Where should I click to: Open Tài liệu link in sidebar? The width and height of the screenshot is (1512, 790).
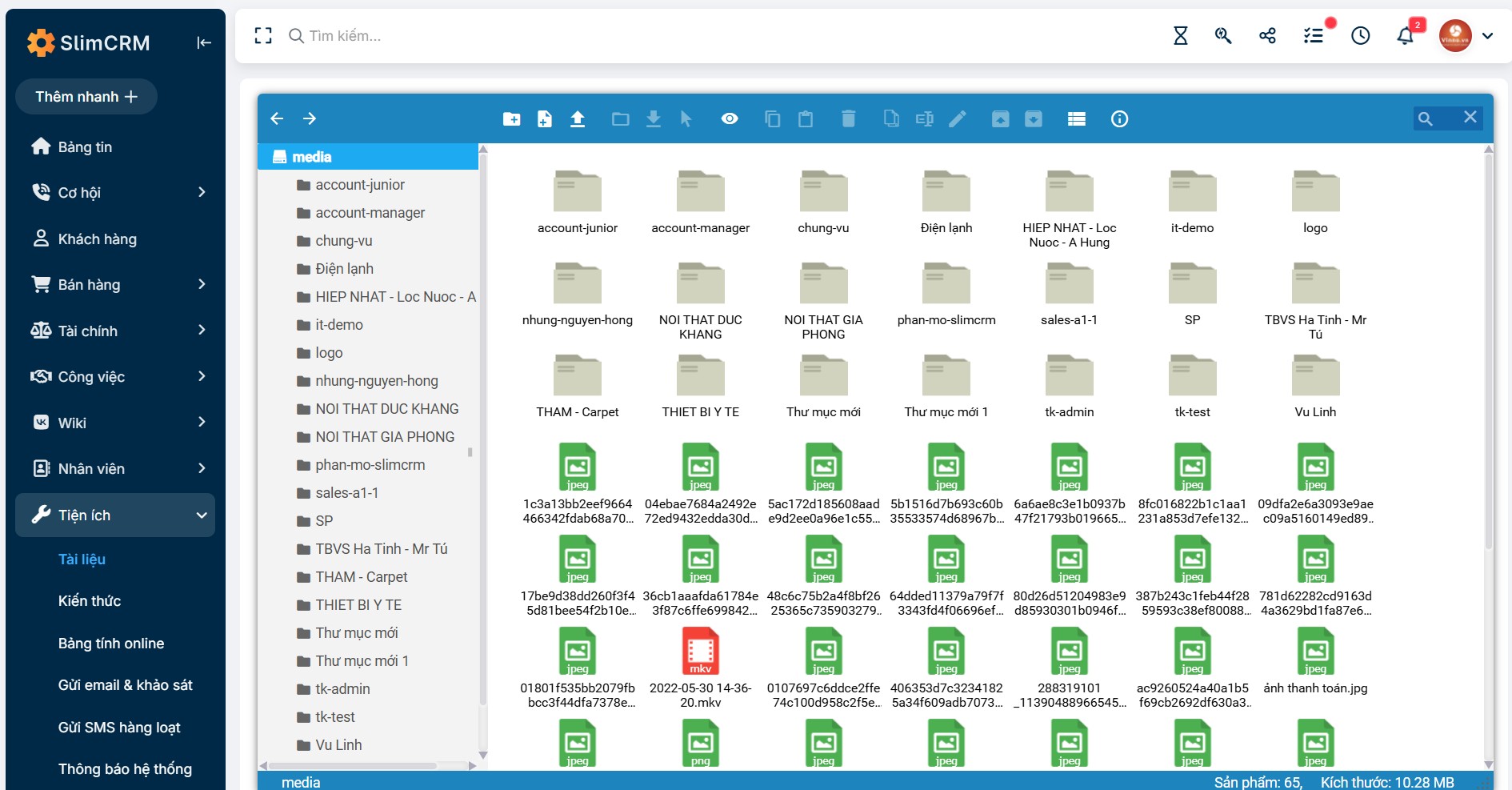click(x=82, y=559)
